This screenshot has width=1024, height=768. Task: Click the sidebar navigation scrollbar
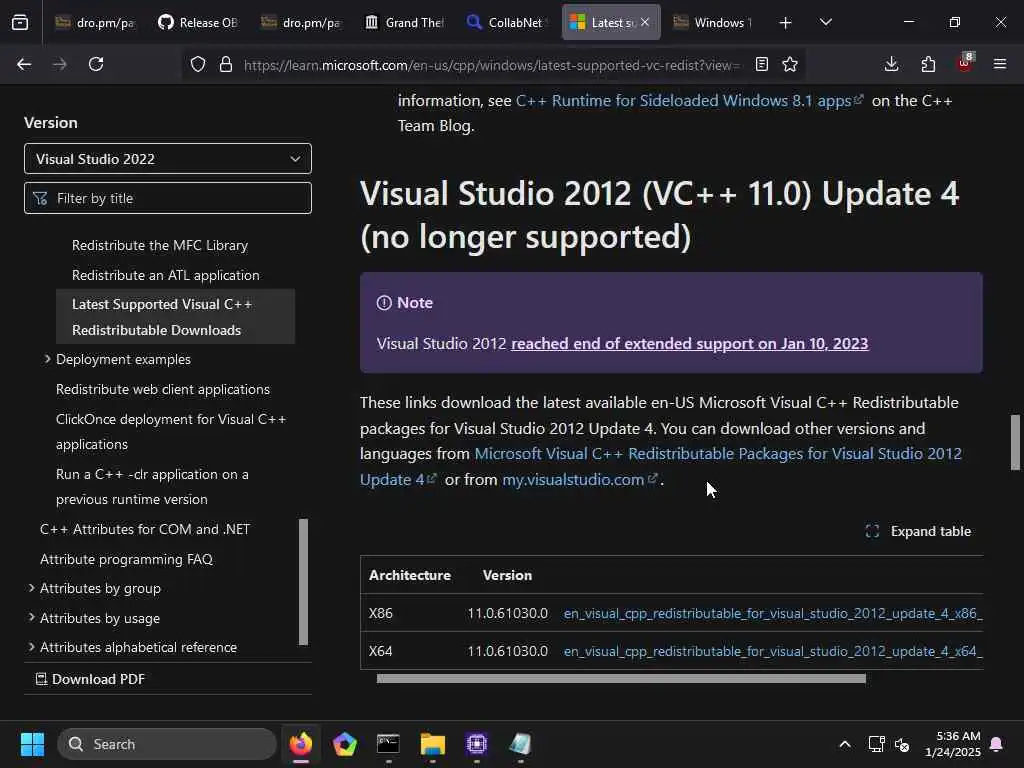tap(303, 581)
